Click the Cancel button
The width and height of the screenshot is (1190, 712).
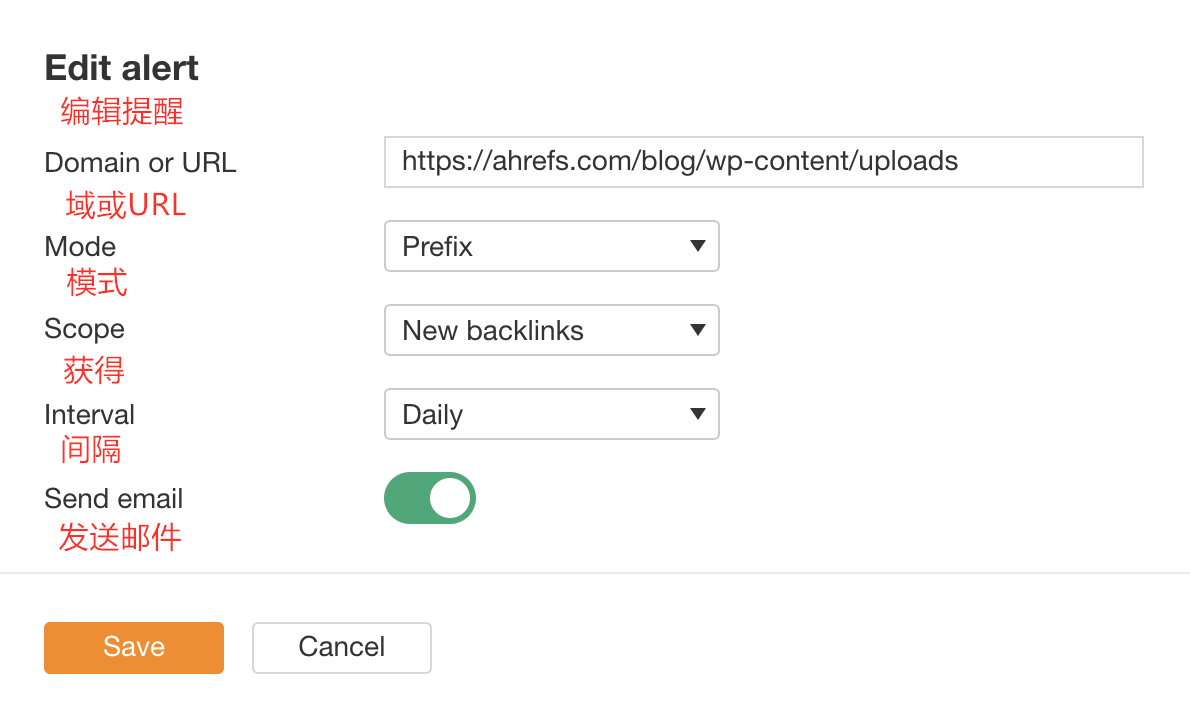[x=341, y=647]
